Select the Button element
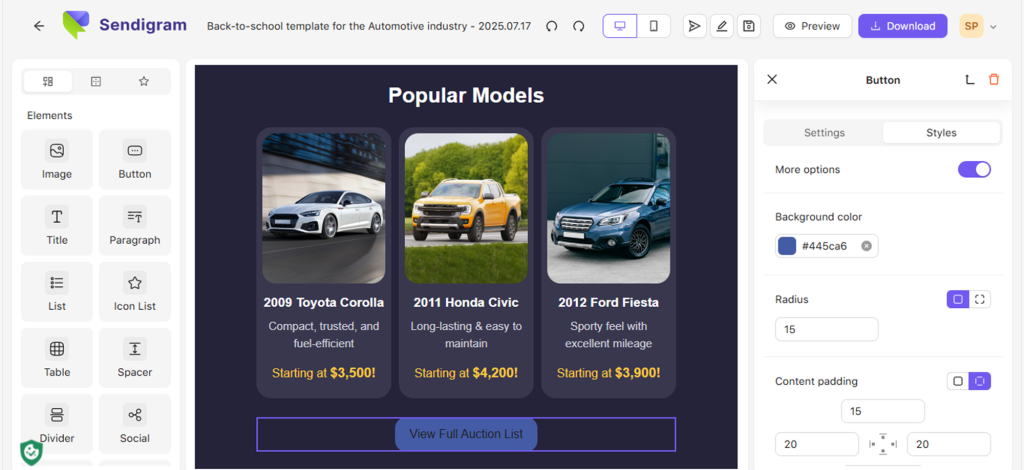1024x470 pixels. (135, 159)
